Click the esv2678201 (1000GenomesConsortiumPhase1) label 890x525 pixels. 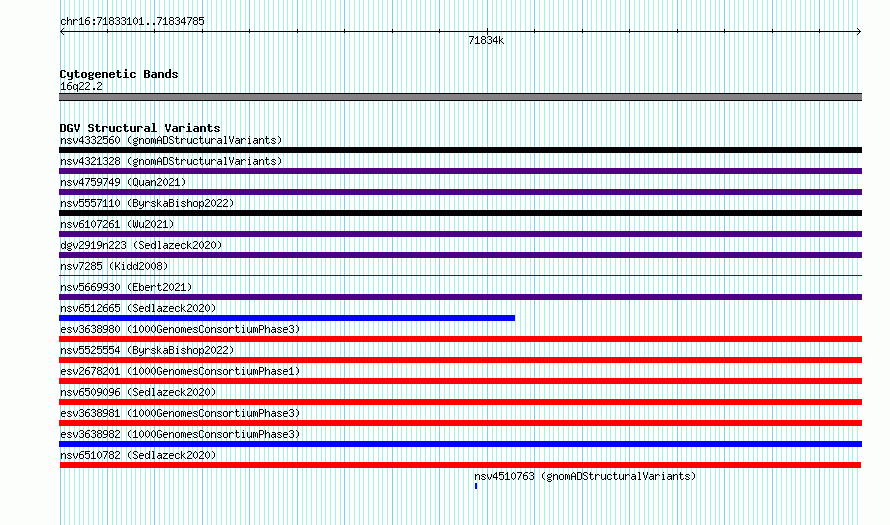[180, 371]
